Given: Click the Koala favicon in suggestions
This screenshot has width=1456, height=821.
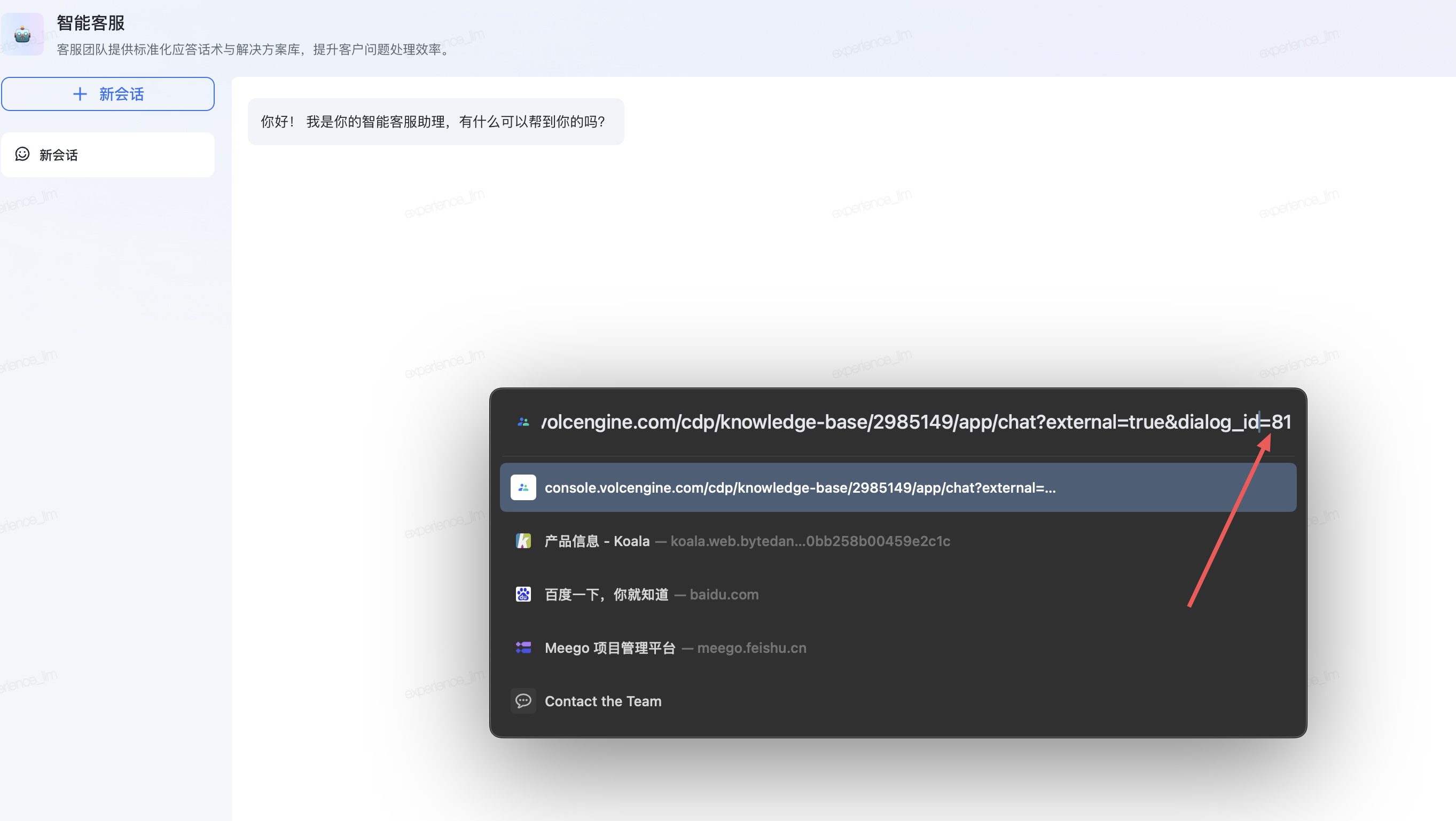Looking at the screenshot, I should tap(523, 541).
